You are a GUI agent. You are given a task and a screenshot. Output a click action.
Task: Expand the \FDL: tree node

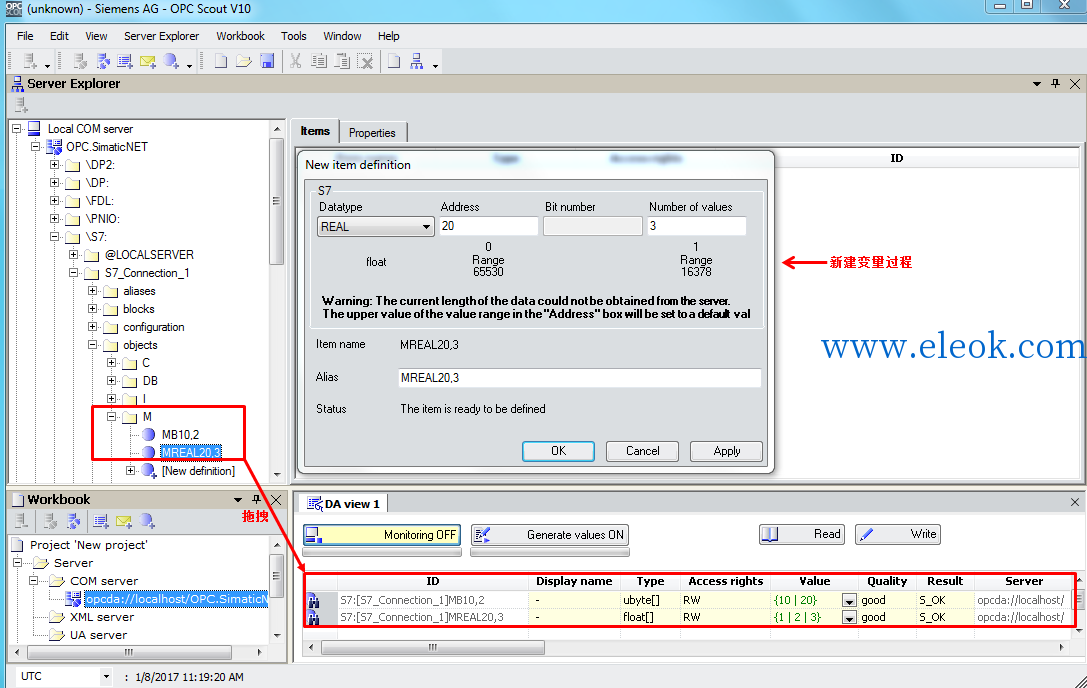click(54, 201)
